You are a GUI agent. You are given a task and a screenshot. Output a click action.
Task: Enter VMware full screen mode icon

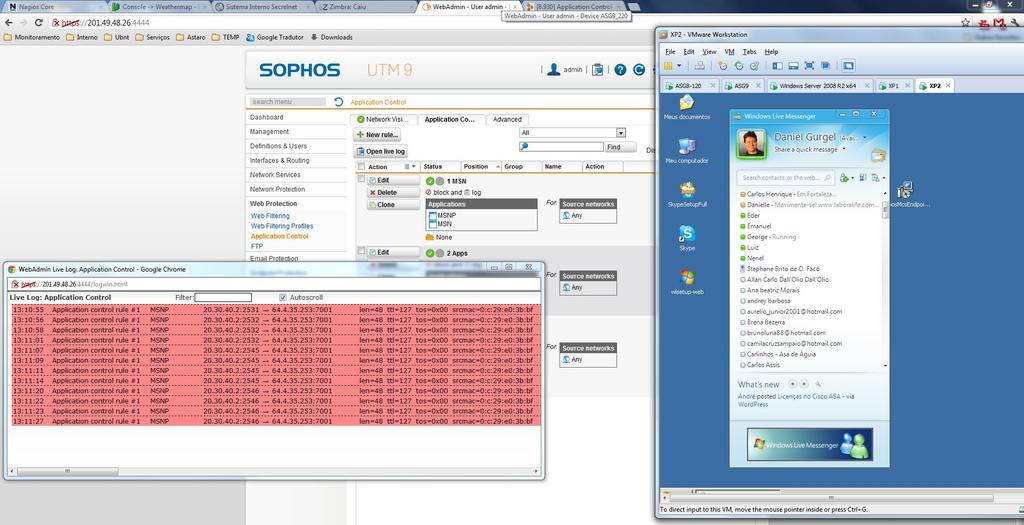click(x=809, y=66)
